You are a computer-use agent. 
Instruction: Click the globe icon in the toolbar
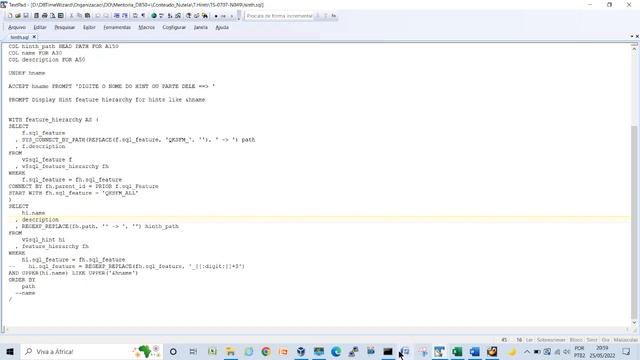point(154,16)
